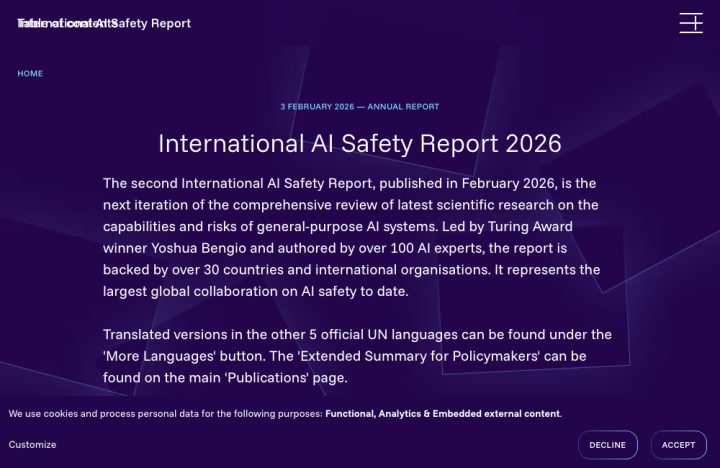Click the 'International AI Safety Report 2026' heading
The image size is (720, 468).
coord(360,143)
